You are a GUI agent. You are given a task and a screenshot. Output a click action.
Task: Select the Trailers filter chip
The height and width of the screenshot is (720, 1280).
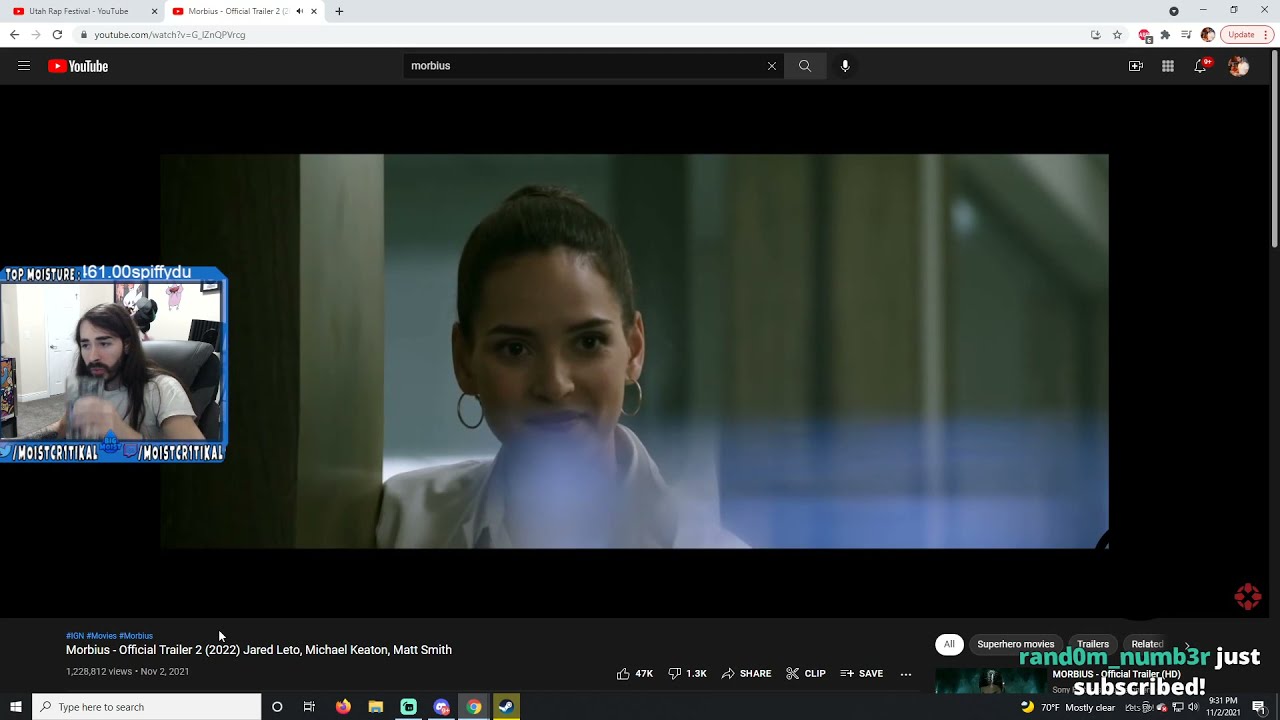click(x=1092, y=644)
